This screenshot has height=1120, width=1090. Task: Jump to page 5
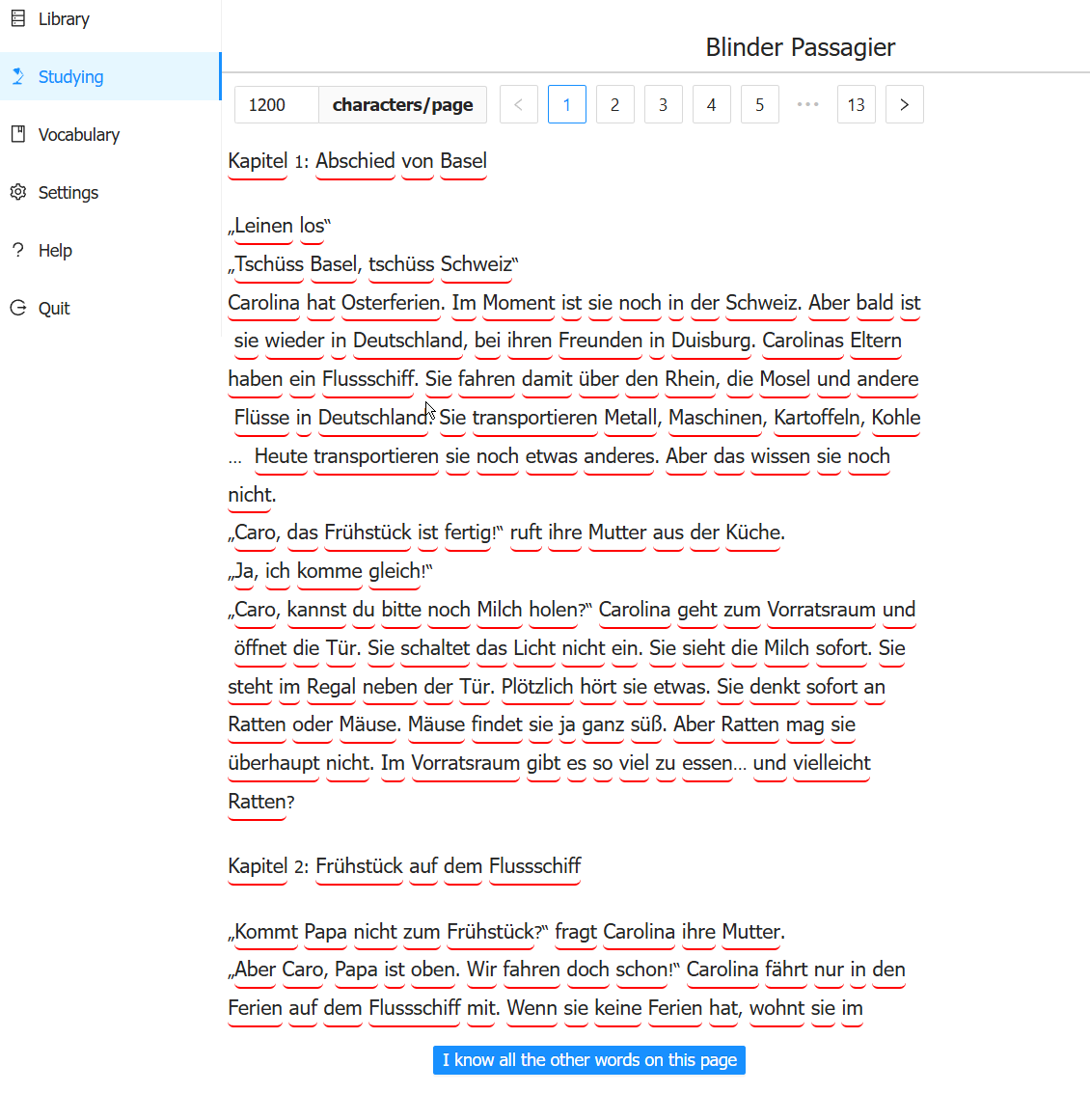click(760, 104)
